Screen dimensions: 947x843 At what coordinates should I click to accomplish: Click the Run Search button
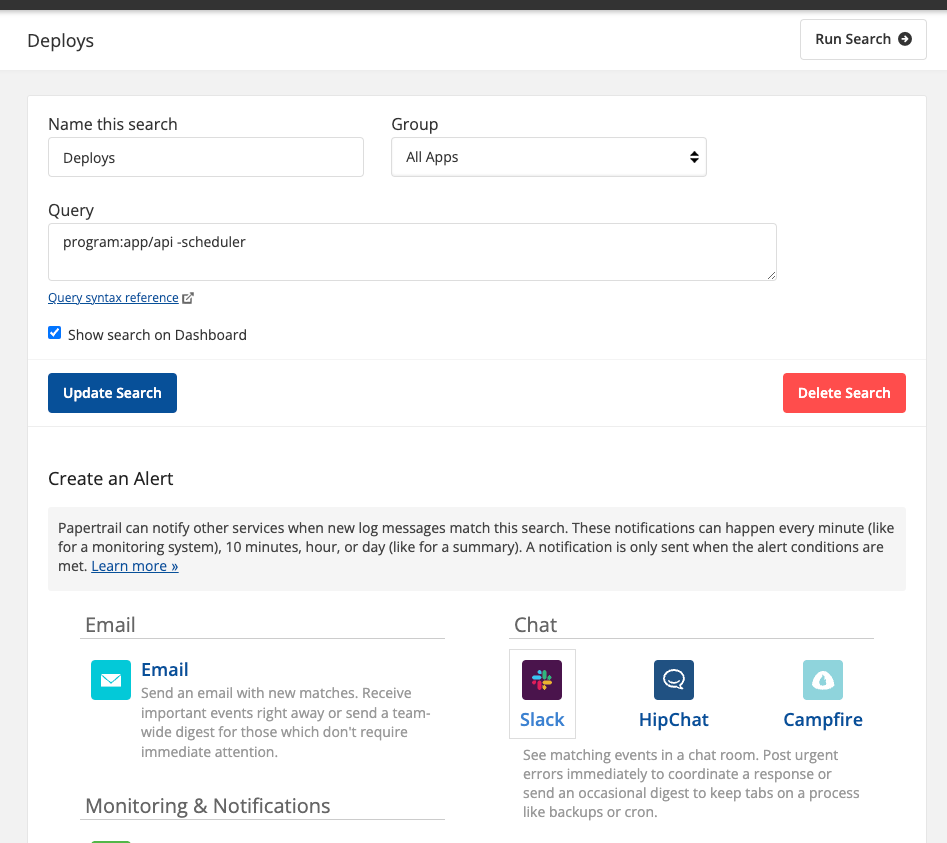coord(863,39)
